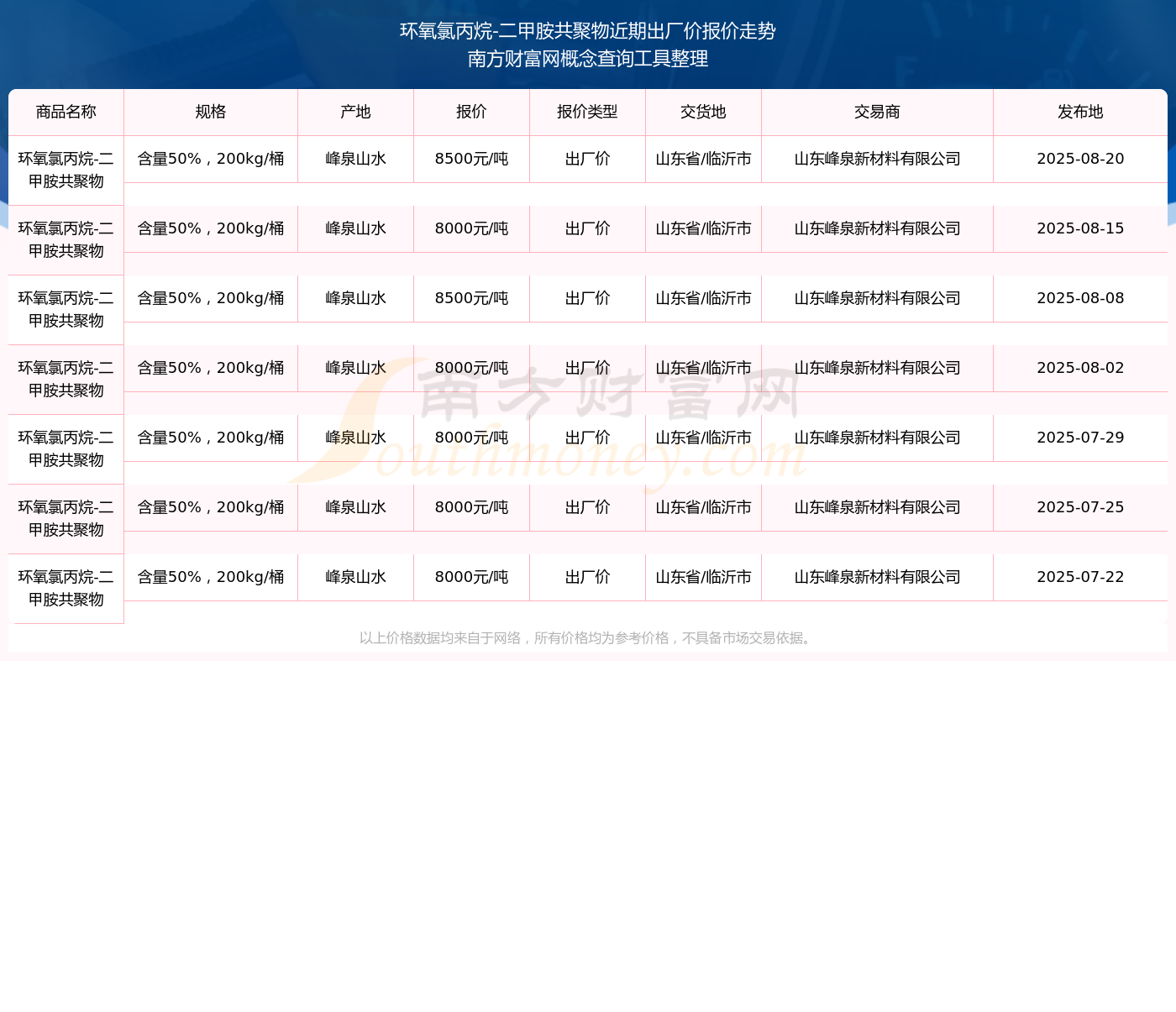Click 峰泉山水 in the 2025-07-29 row
This screenshot has height=1012, width=1176.
(356, 438)
